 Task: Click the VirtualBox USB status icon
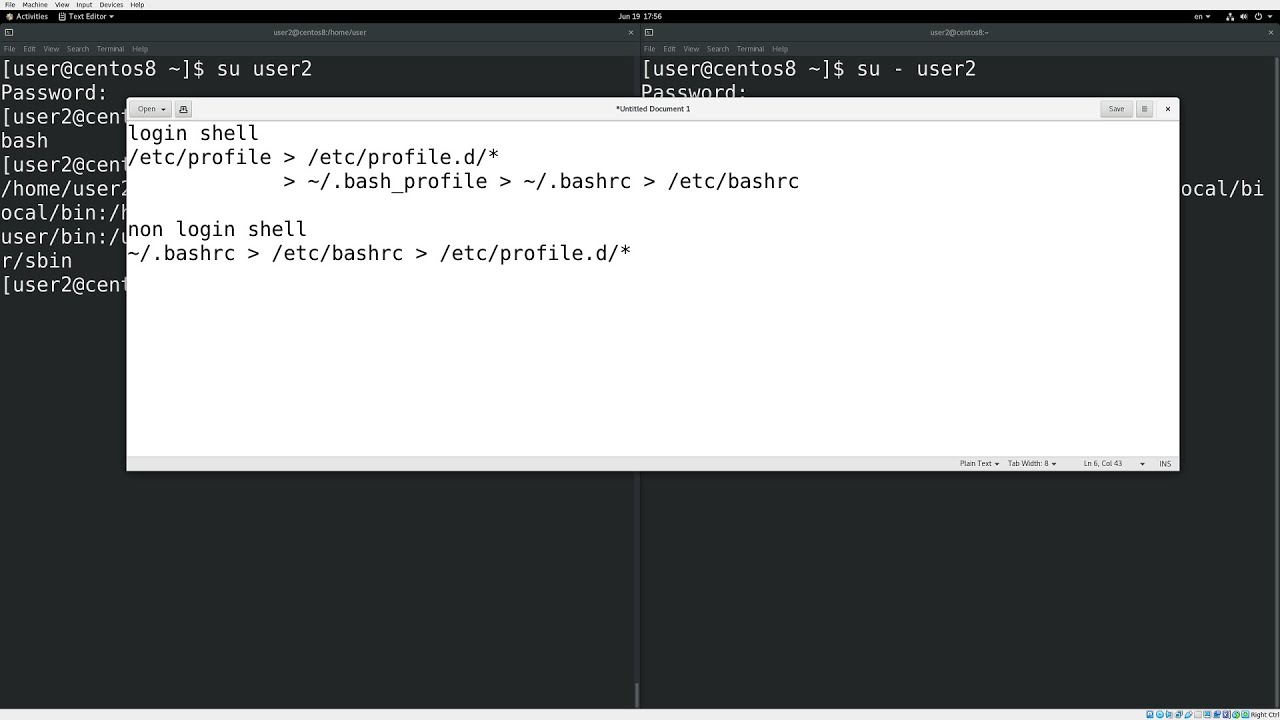(x=1187, y=715)
